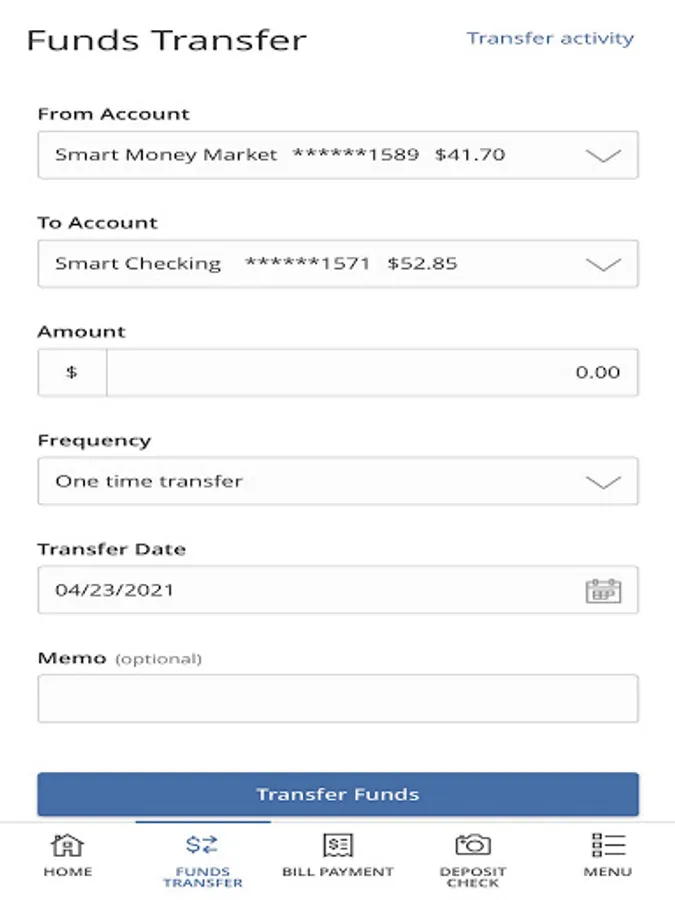Switch to the DEPOSIT CHECK tab label
Screen dimensions: 675x900
[x=473, y=877]
